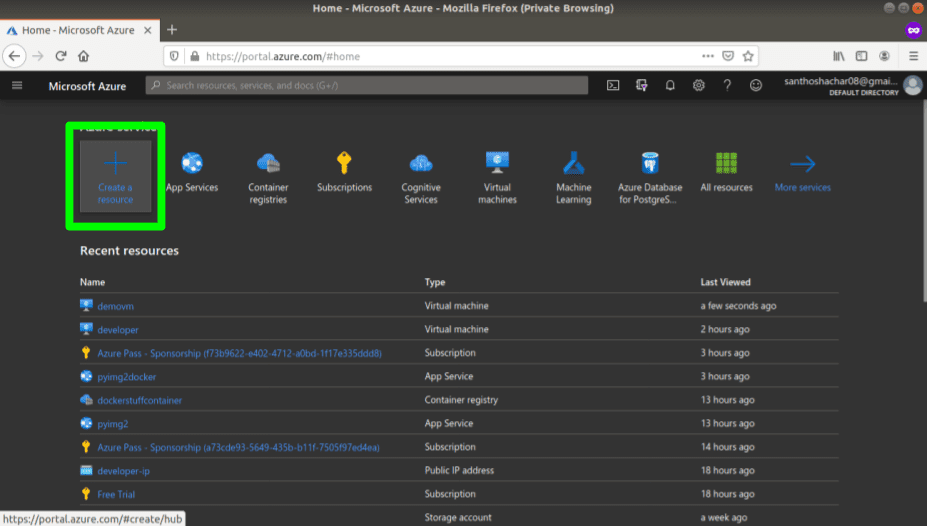Image resolution: width=931 pixels, height=528 pixels.
Task: Open a new browser tab
Action: (x=172, y=30)
